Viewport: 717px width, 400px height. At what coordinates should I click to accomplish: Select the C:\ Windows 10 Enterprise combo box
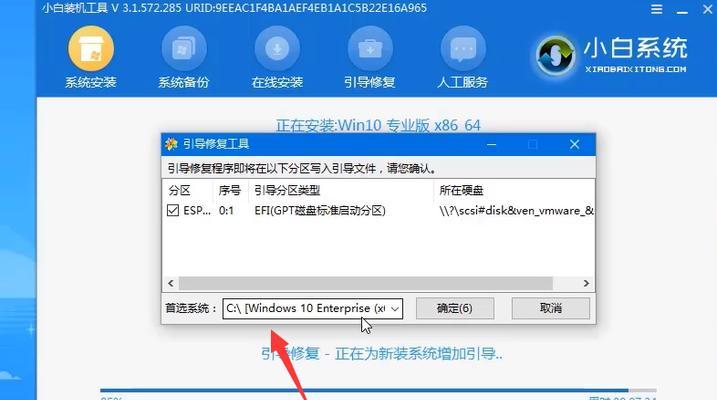click(x=313, y=309)
